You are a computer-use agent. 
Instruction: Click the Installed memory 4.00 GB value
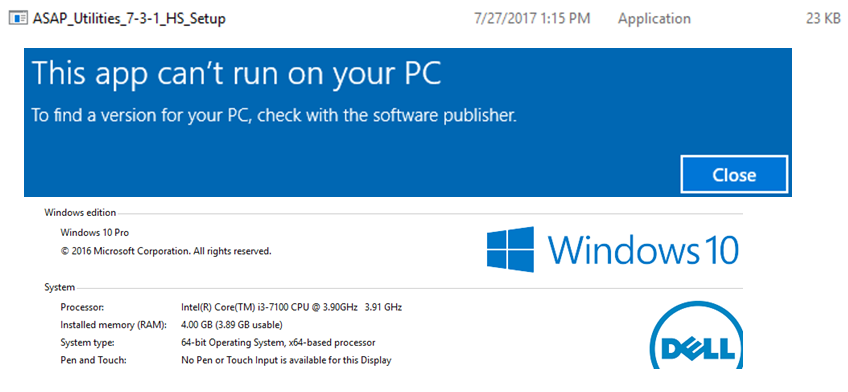pos(231,325)
